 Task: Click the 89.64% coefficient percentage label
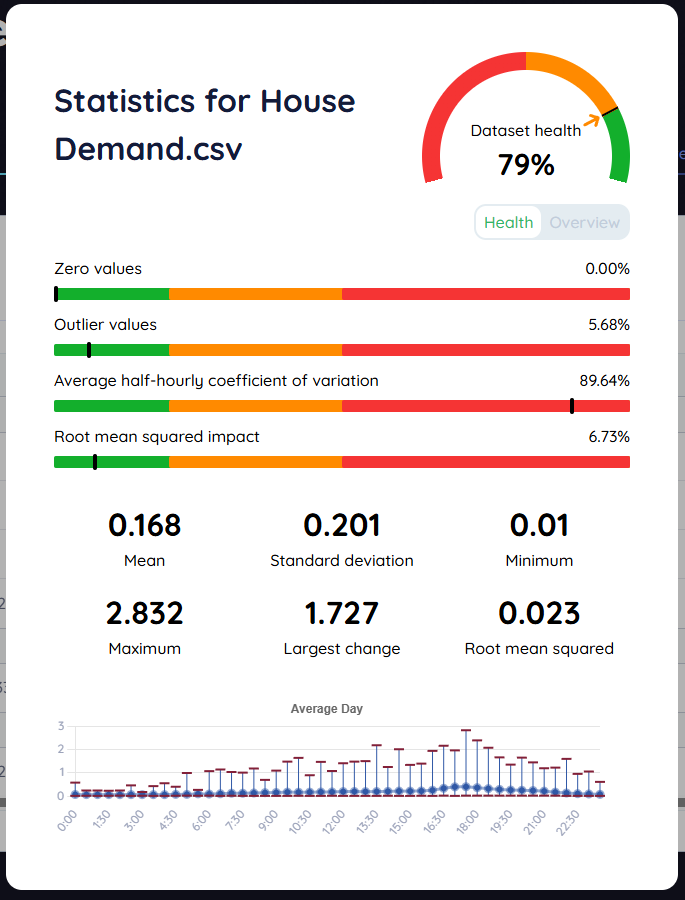pos(604,380)
